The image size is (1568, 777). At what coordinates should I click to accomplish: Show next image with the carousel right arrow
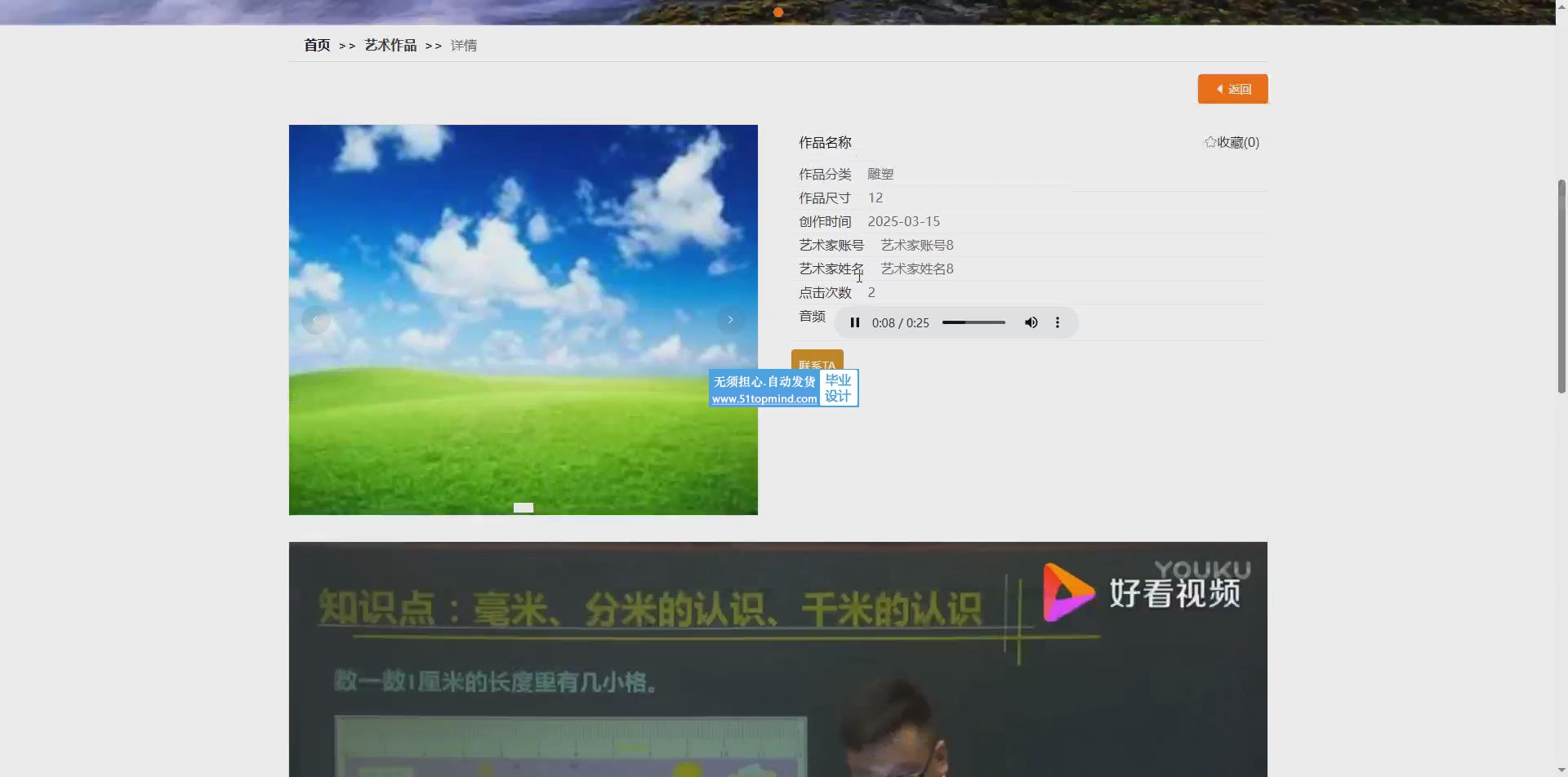[x=730, y=320]
